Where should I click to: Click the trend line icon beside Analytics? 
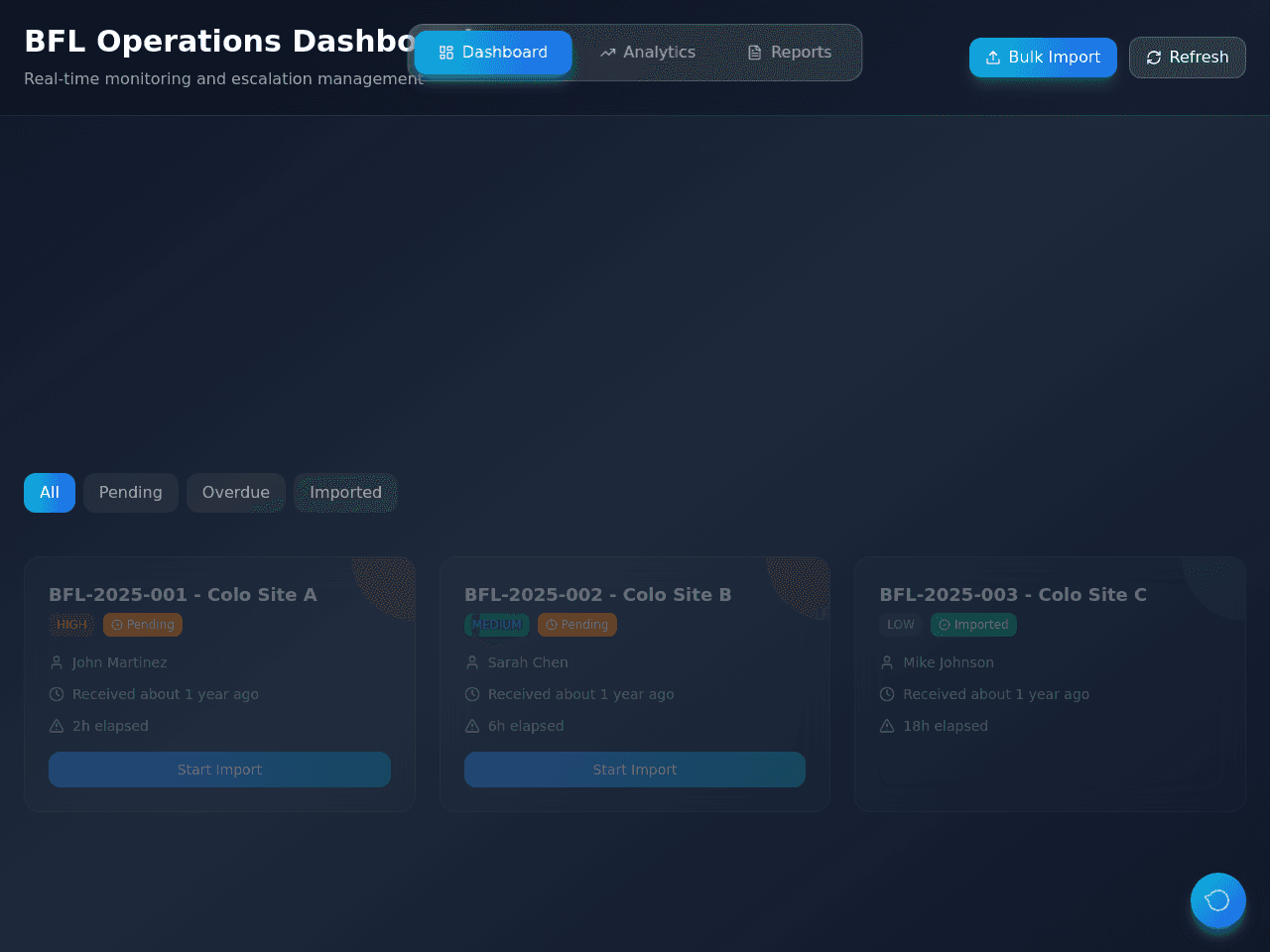coord(607,53)
